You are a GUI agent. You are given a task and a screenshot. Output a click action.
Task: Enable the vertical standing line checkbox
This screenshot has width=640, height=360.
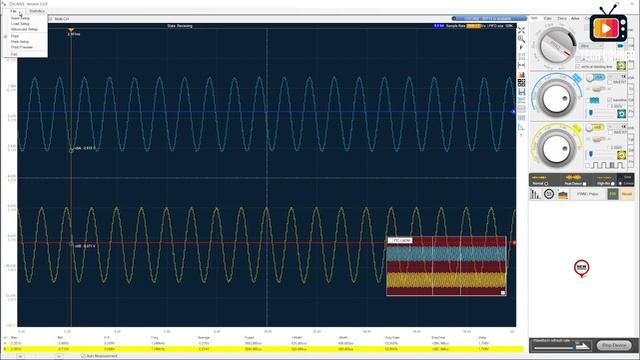click(578, 67)
